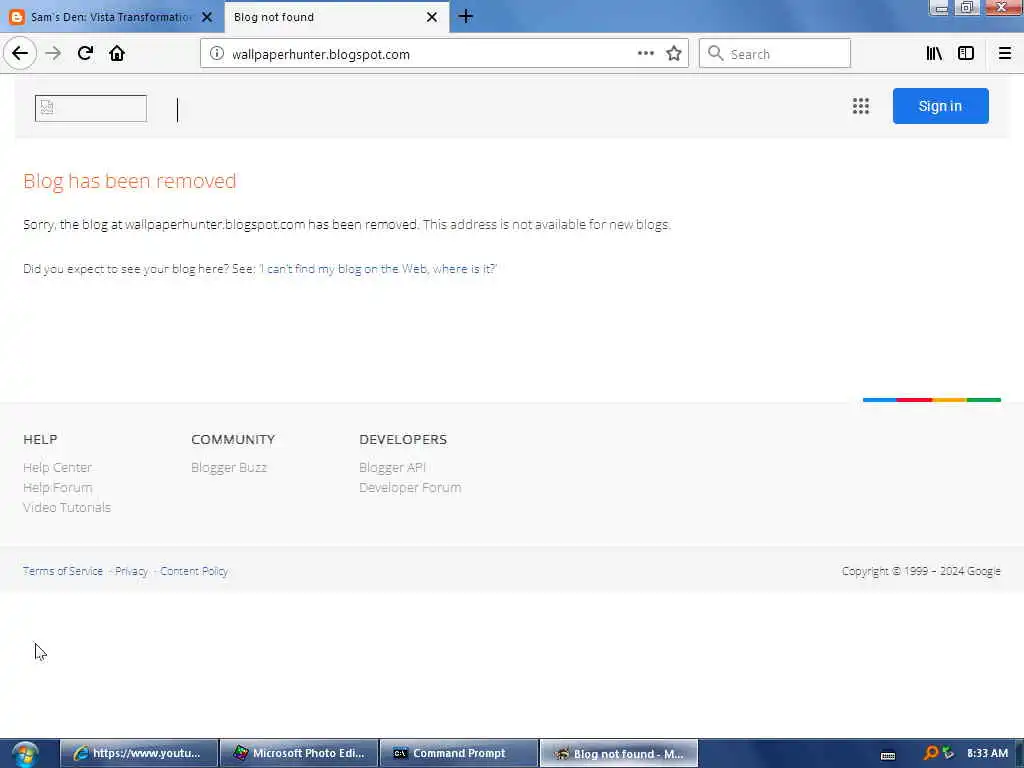
Task: Toggle the sidebar view
Action: point(966,54)
